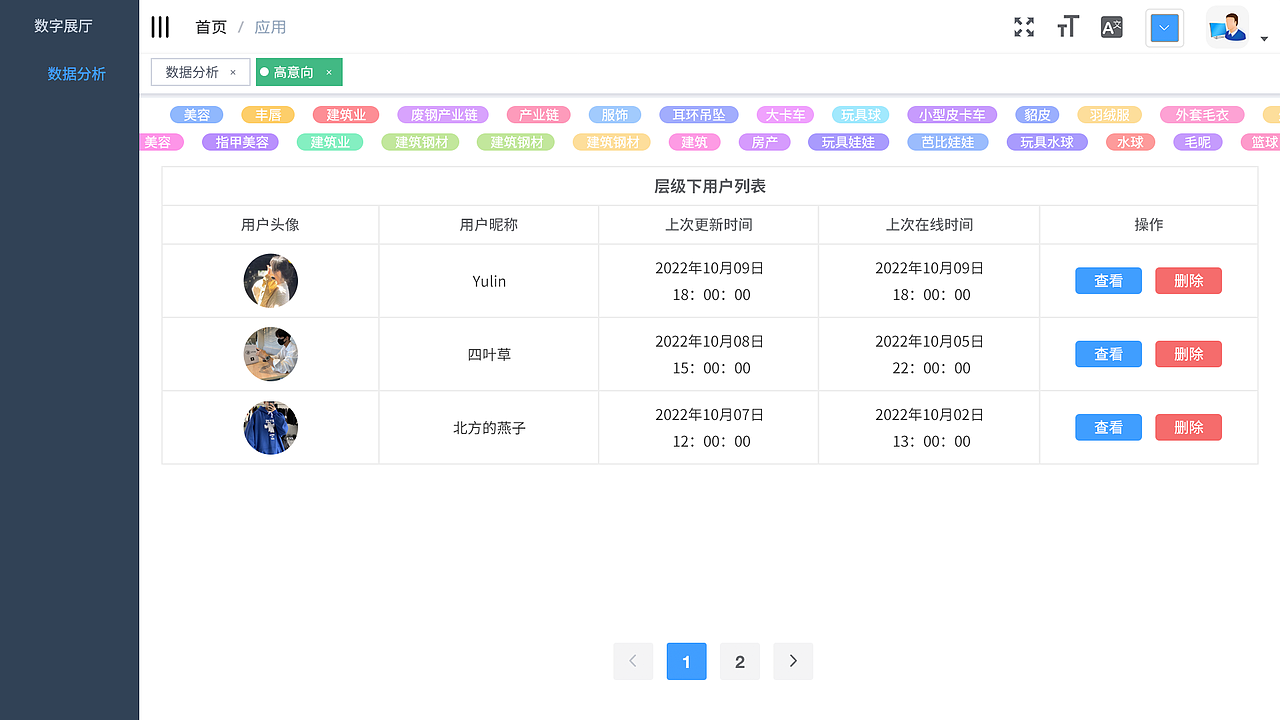Open font size settings via the TT icon
This screenshot has height=720, width=1280.
(x=1067, y=26)
